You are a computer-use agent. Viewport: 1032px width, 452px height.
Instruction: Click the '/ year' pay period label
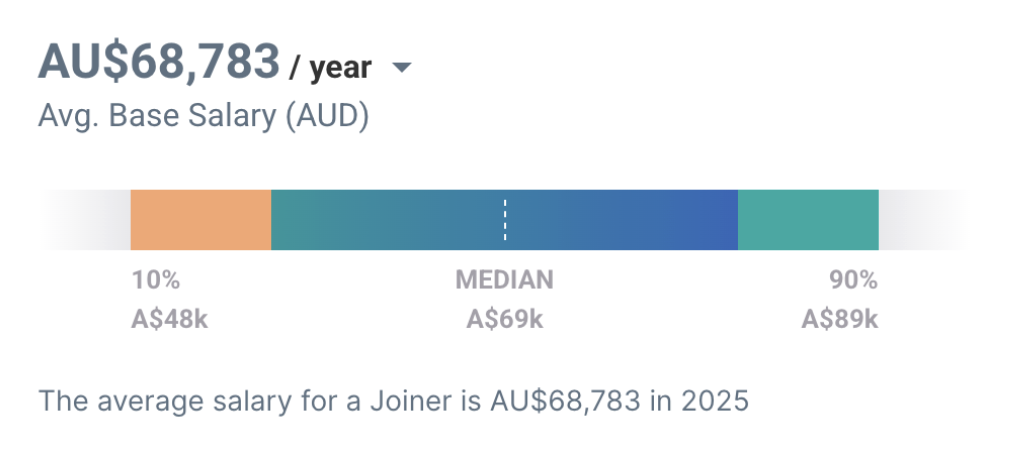[330, 67]
